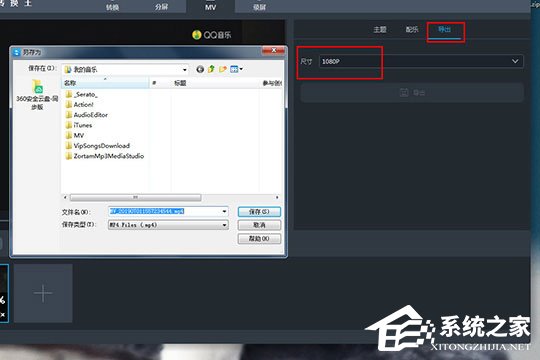Create a new folder in dialog
Viewport: 540px width, 360px height.
click(223, 69)
